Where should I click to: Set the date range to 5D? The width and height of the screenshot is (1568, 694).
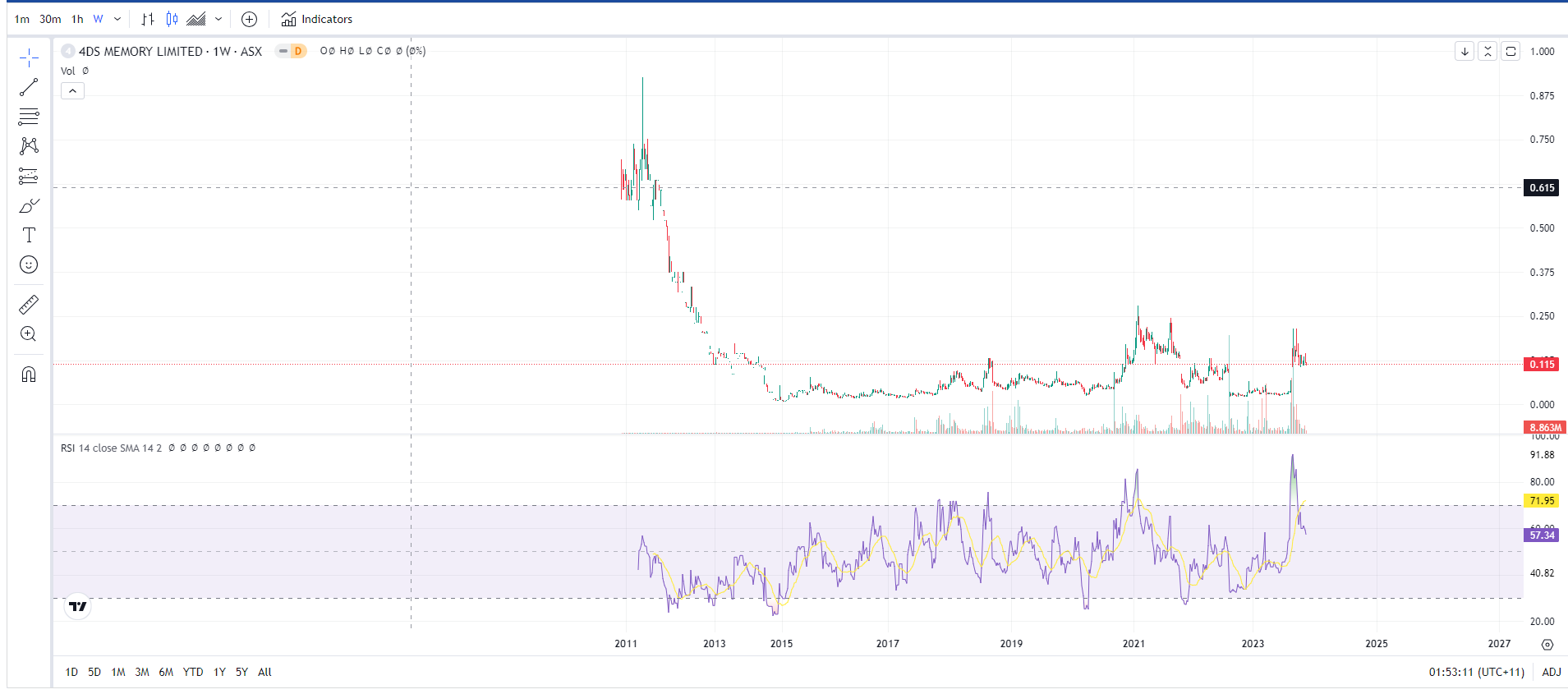(94, 672)
